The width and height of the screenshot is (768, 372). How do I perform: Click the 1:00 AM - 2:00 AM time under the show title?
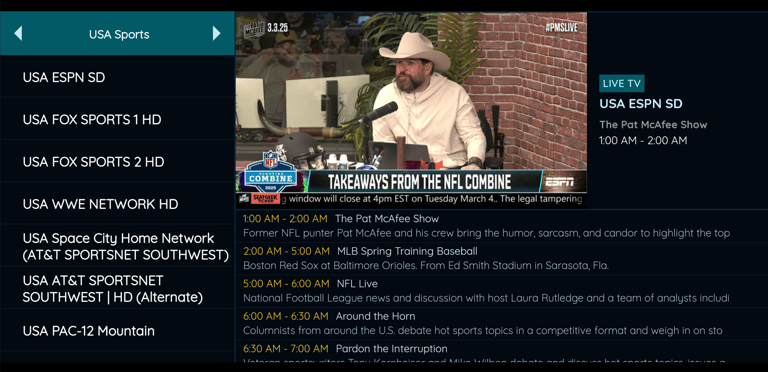pos(643,140)
